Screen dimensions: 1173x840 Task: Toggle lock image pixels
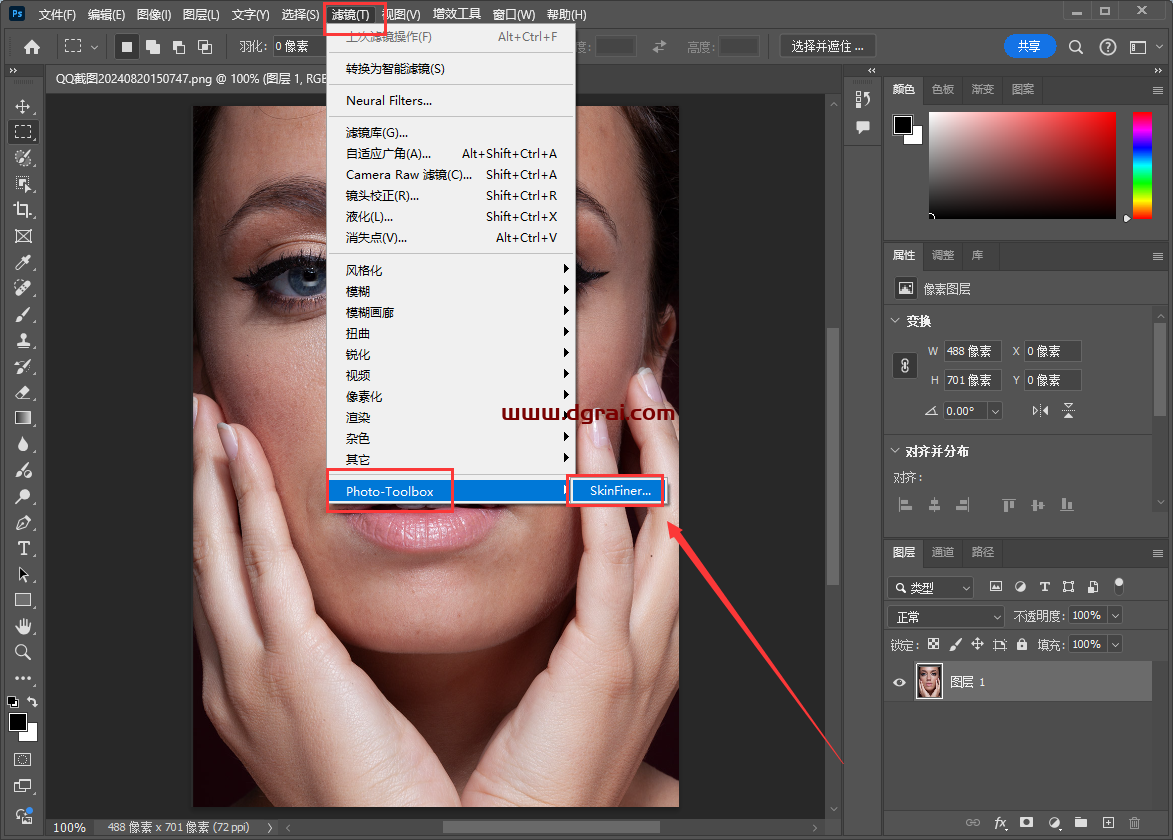(x=955, y=644)
